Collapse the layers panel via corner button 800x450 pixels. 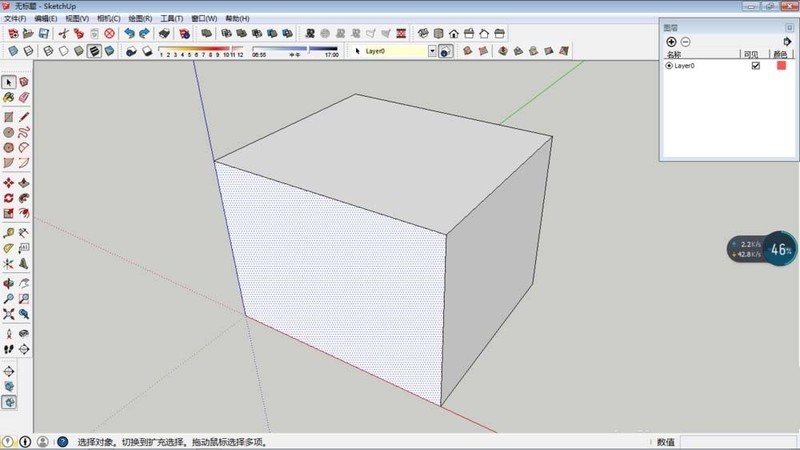[789, 27]
